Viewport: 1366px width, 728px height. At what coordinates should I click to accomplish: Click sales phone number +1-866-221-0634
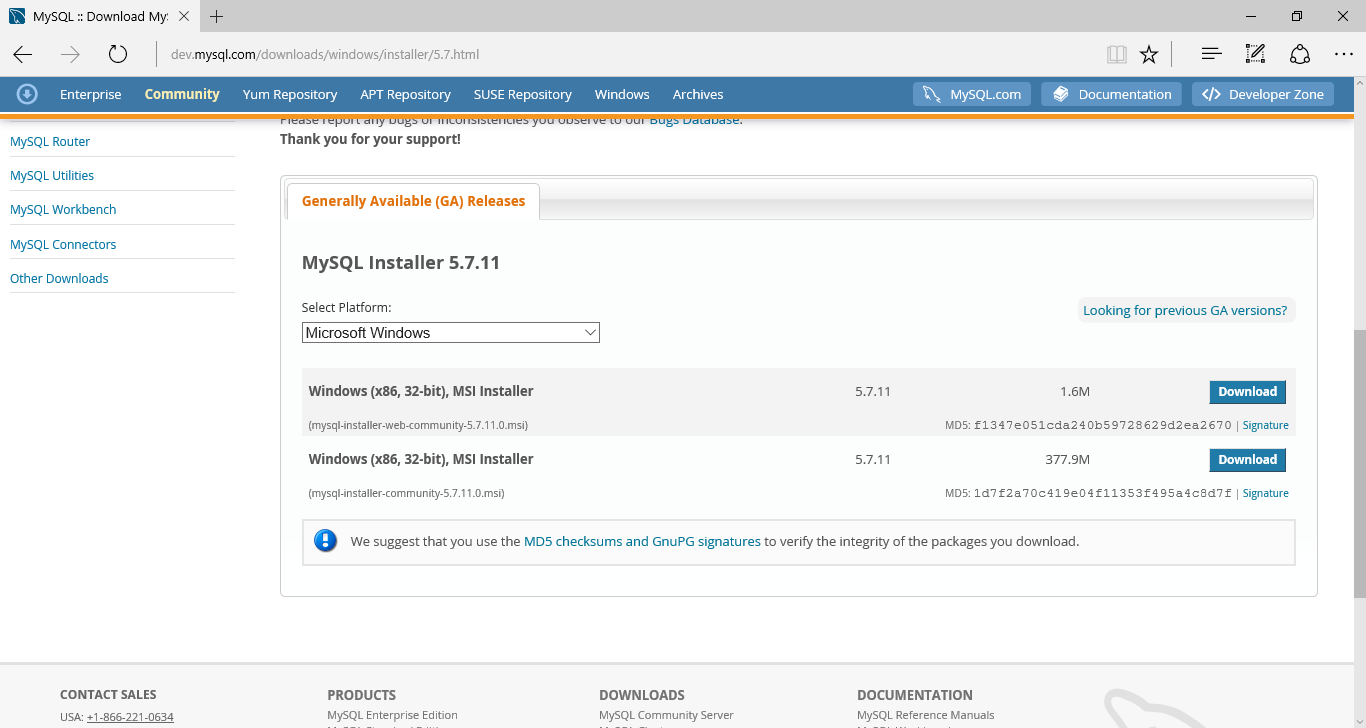(130, 717)
